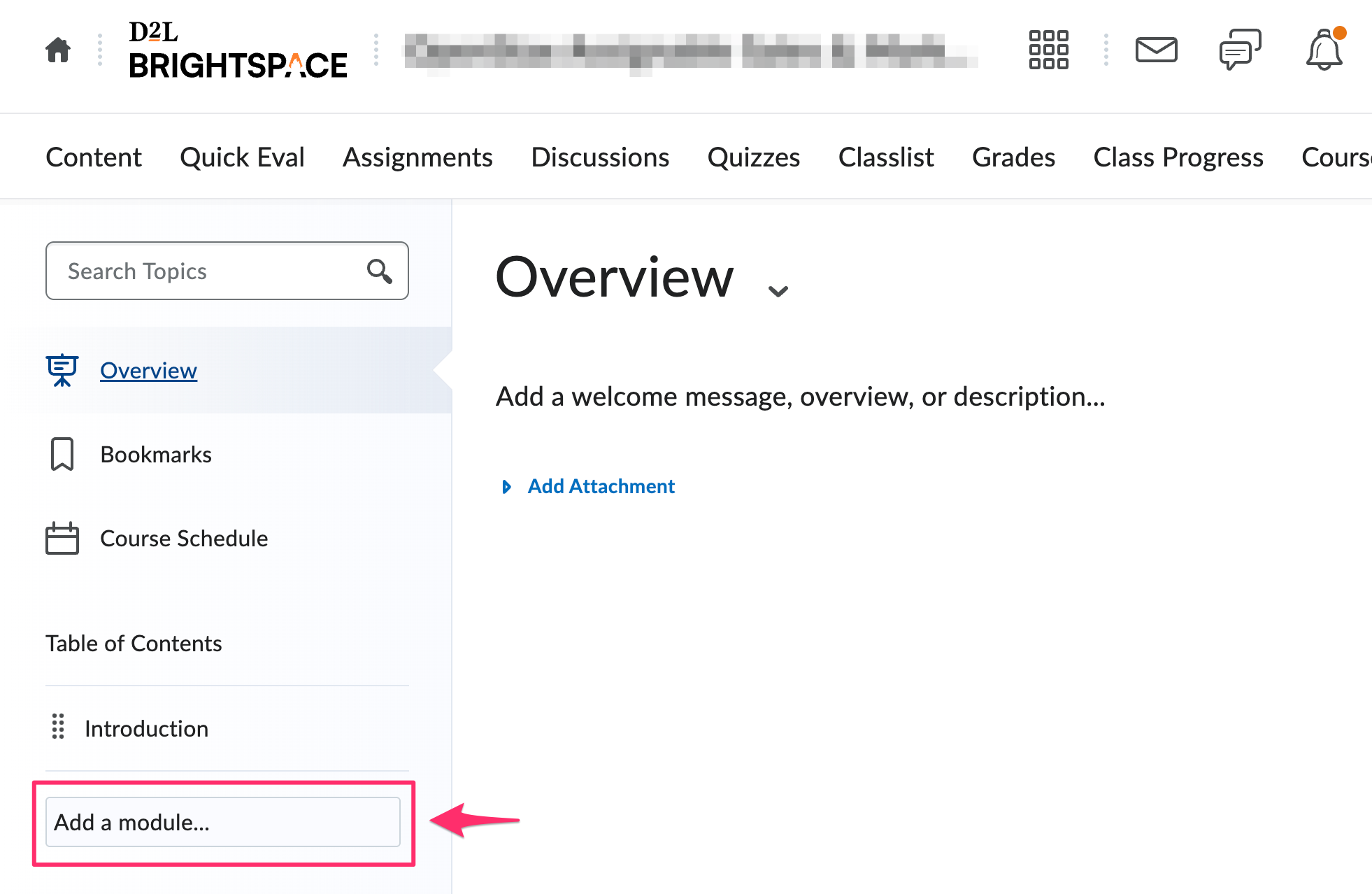Click the Course Schedule calendar icon
The width and height of the screenshot is (1372, 894).
pyautogui.click(x=62, y=538)
